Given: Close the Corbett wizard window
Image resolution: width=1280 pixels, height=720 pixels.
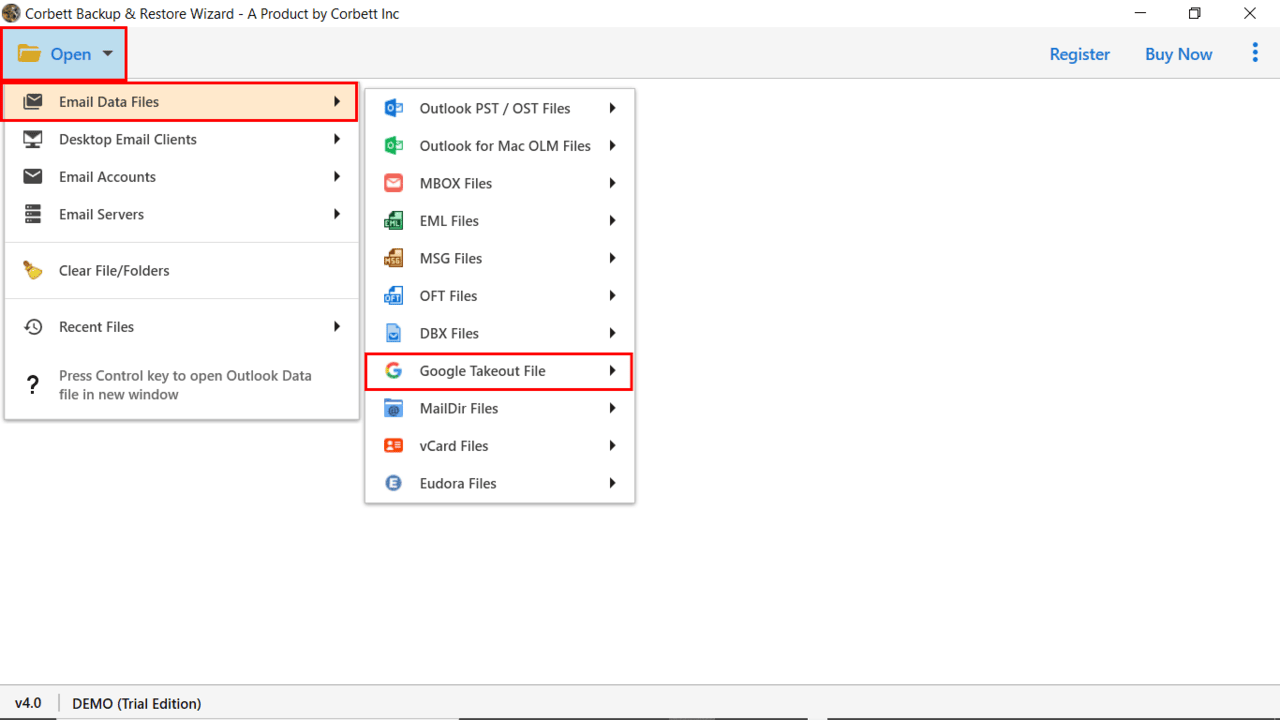Looking at the screenshot, I should click(1250, 13).
